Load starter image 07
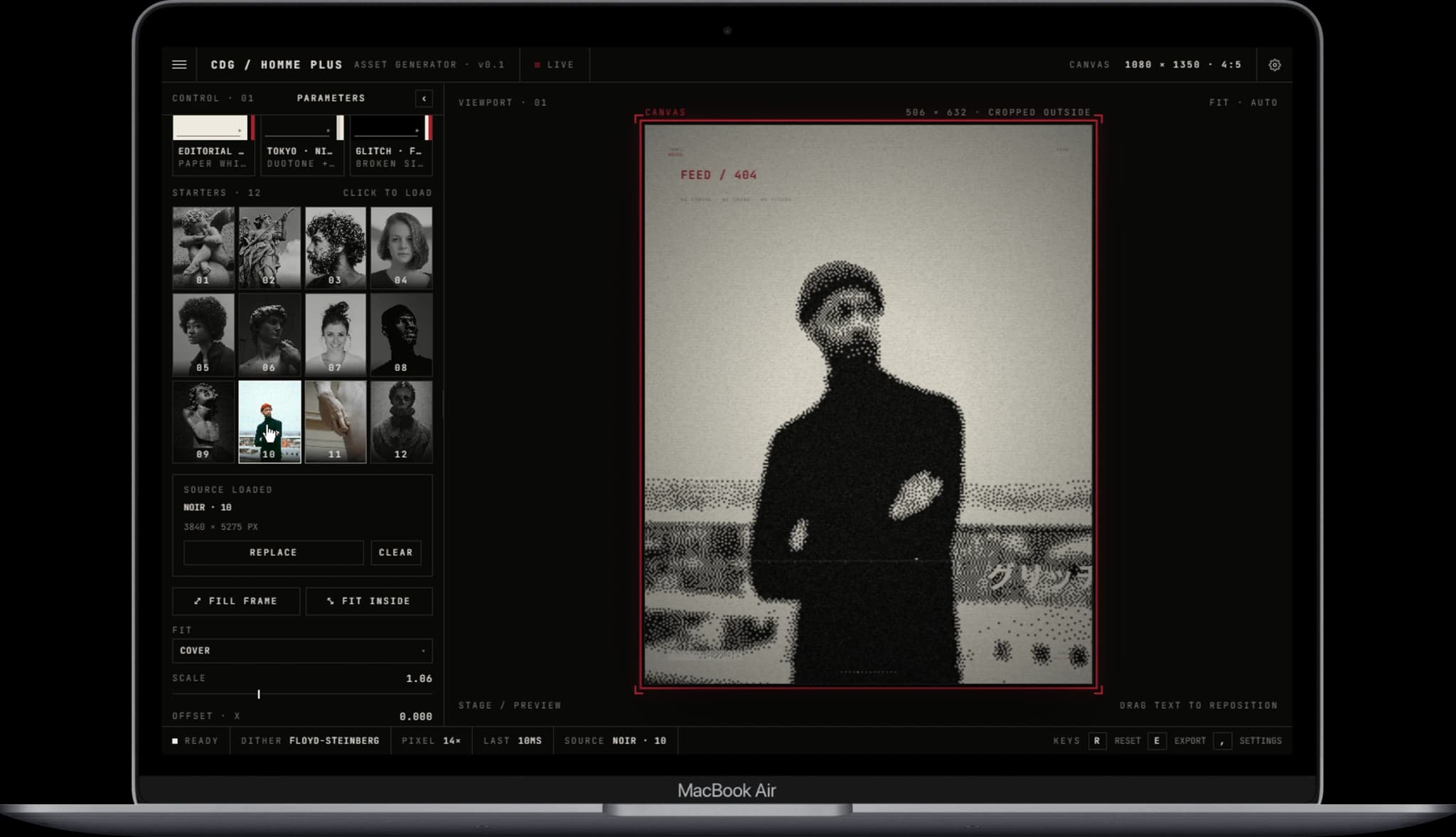The height and width of the screenshot is (837, 1456). pyautogui.click(x=336, y=334)
